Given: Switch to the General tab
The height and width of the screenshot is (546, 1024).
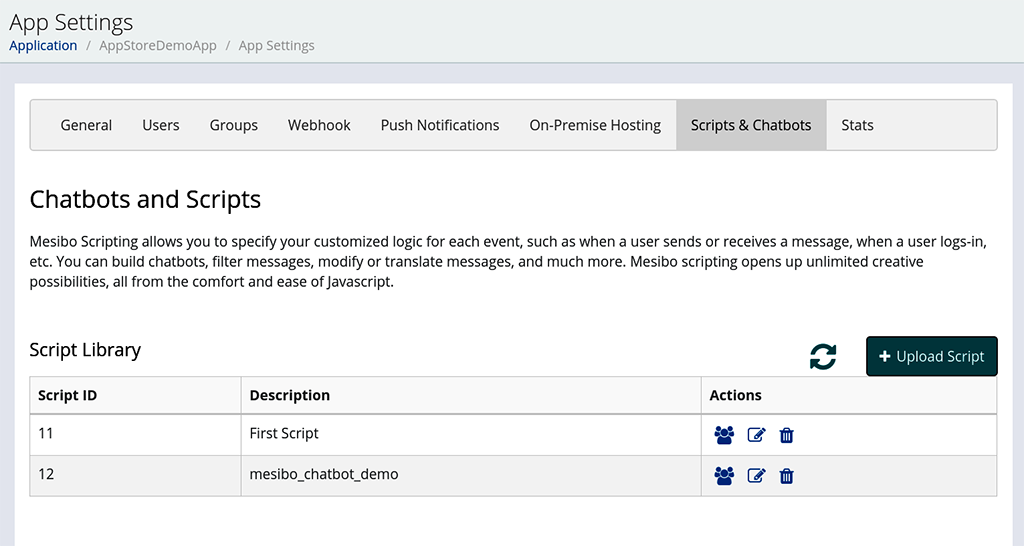Looking at the screenshot, I should click(x=86, y=125).
